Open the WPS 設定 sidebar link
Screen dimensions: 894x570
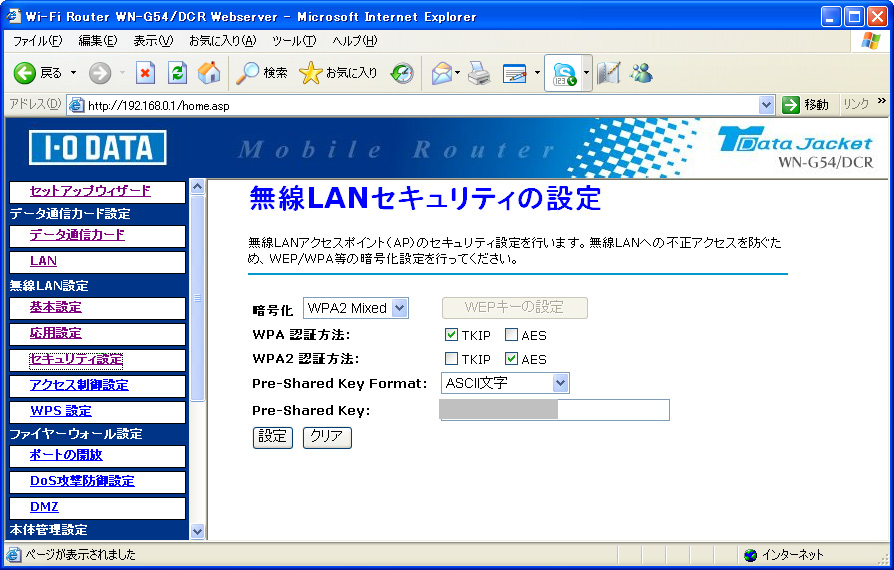click(60, 411)
